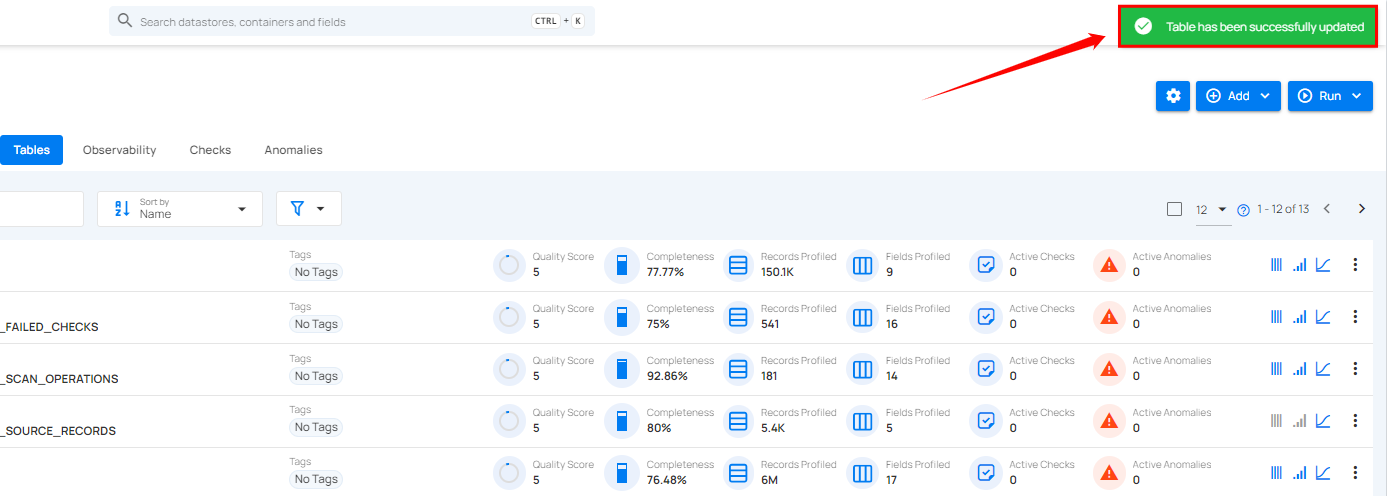The image size is (1387, 496).
Task: Click the help question mark beside pagination
Action: click(x=1244, y=210)
